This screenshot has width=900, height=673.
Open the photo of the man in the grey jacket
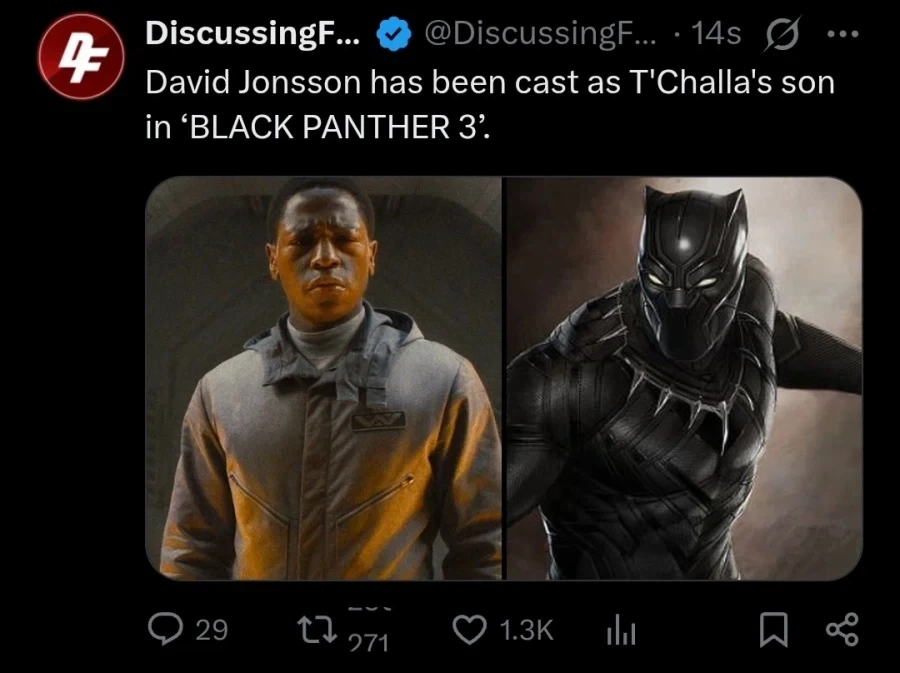(x=324, y=378)
